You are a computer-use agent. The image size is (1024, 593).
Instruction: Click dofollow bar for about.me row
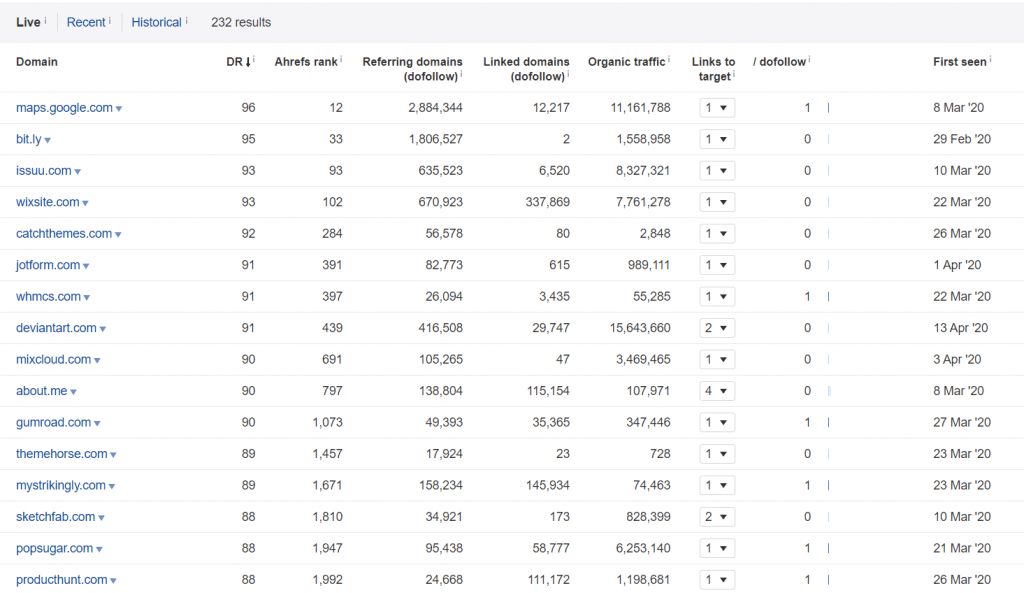click(x=829, y=391)
